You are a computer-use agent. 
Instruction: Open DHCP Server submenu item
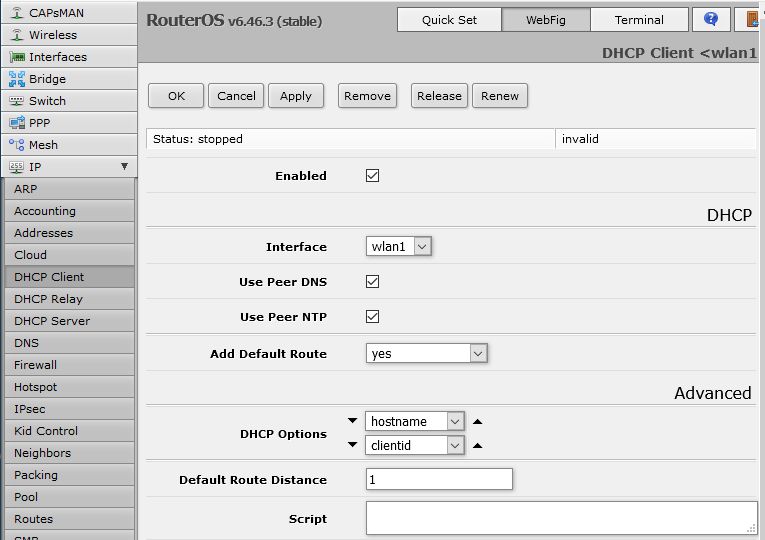70,320
